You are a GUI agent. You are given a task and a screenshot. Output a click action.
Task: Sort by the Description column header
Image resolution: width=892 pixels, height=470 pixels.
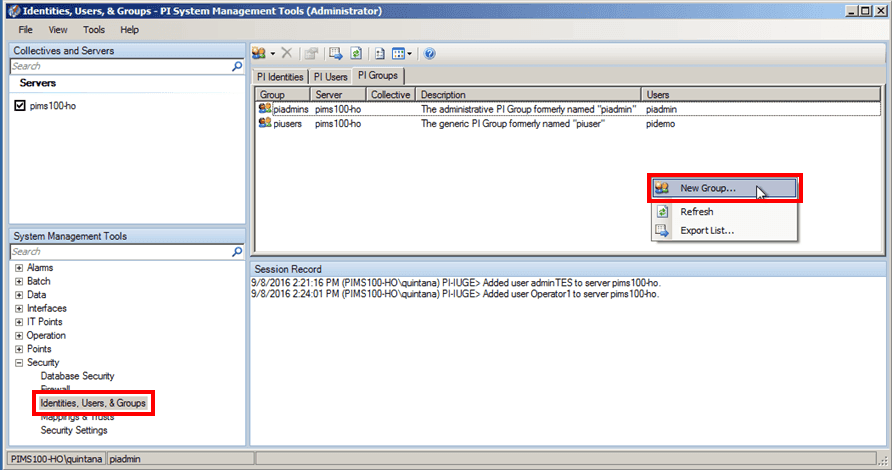pos(528,94)
